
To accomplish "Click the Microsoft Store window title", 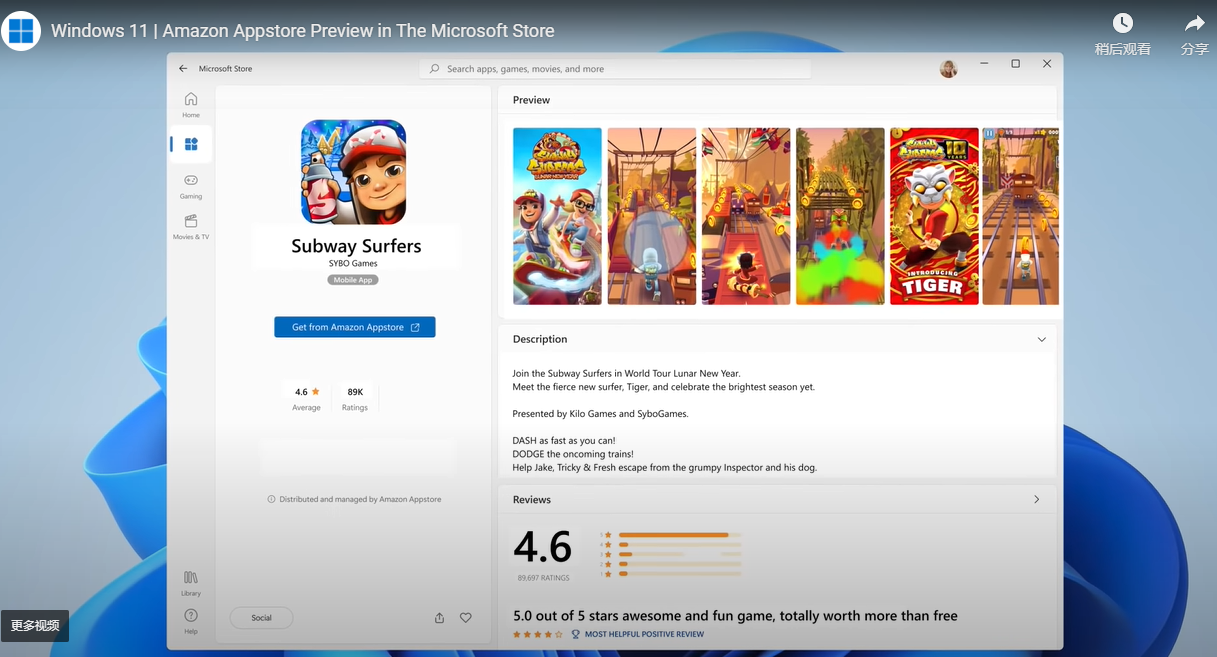I will [226, 69].
